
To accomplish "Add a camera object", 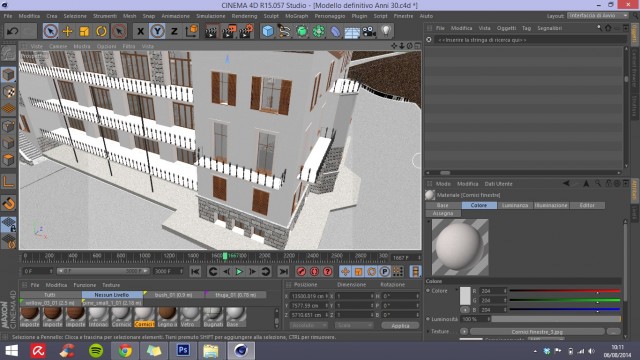I will (369, 31).
